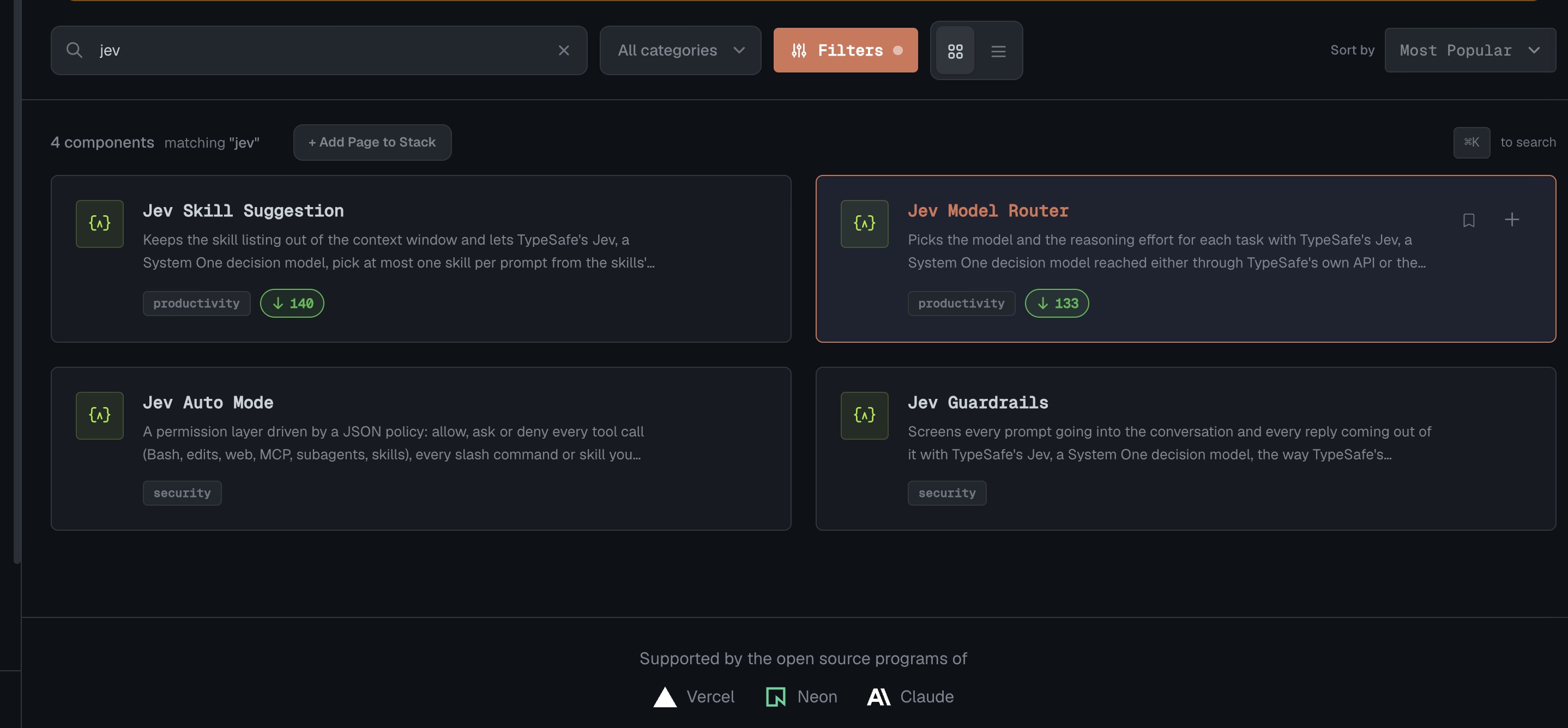Click the left sidebar scrollbar
The image size is (1568, 728).
point(17,282)
